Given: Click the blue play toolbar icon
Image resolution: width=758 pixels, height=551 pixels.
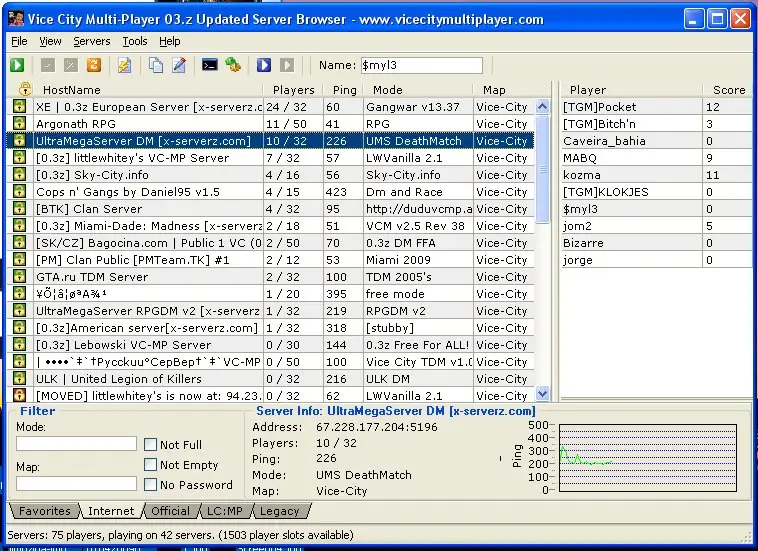Looking at the screenshot, I should (x=264, y=65).
